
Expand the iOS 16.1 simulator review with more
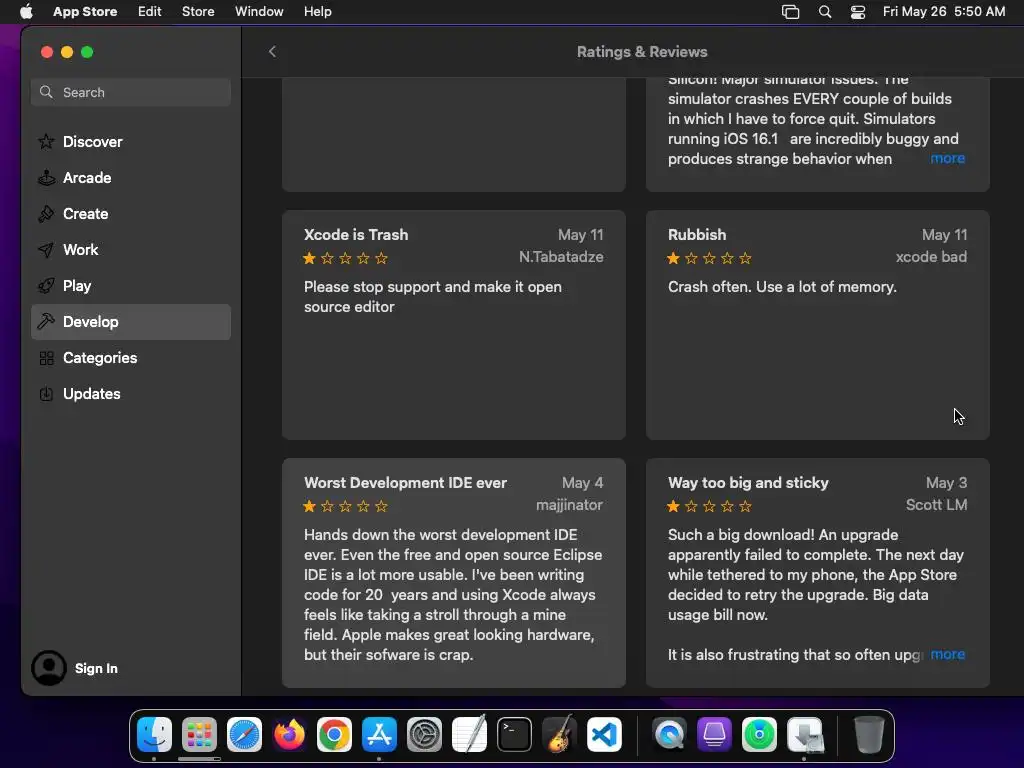[948, 158]
